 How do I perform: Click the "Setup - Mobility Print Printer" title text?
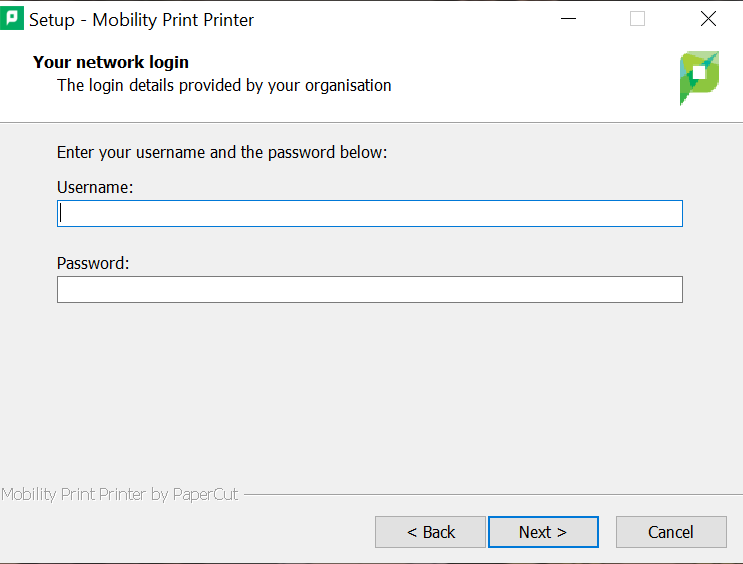pyautogui.click(x=141, y=20)
